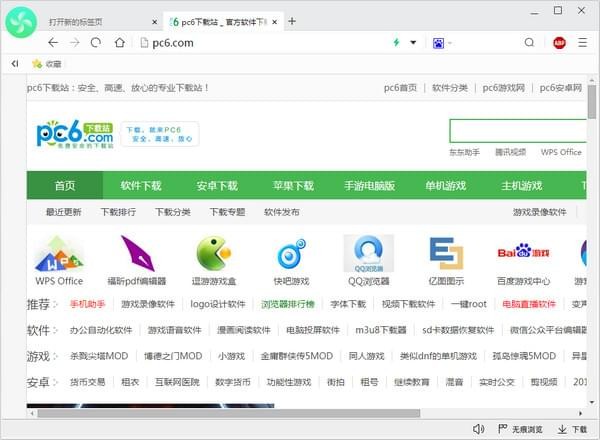Click the pc6 site search box
Screen dimensions: 600x440
tap(518, 130)
